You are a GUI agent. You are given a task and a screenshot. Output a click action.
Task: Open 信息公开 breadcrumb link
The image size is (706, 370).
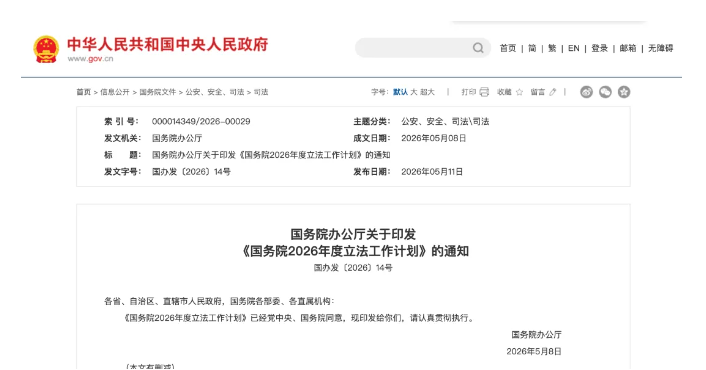pos(115,92)
